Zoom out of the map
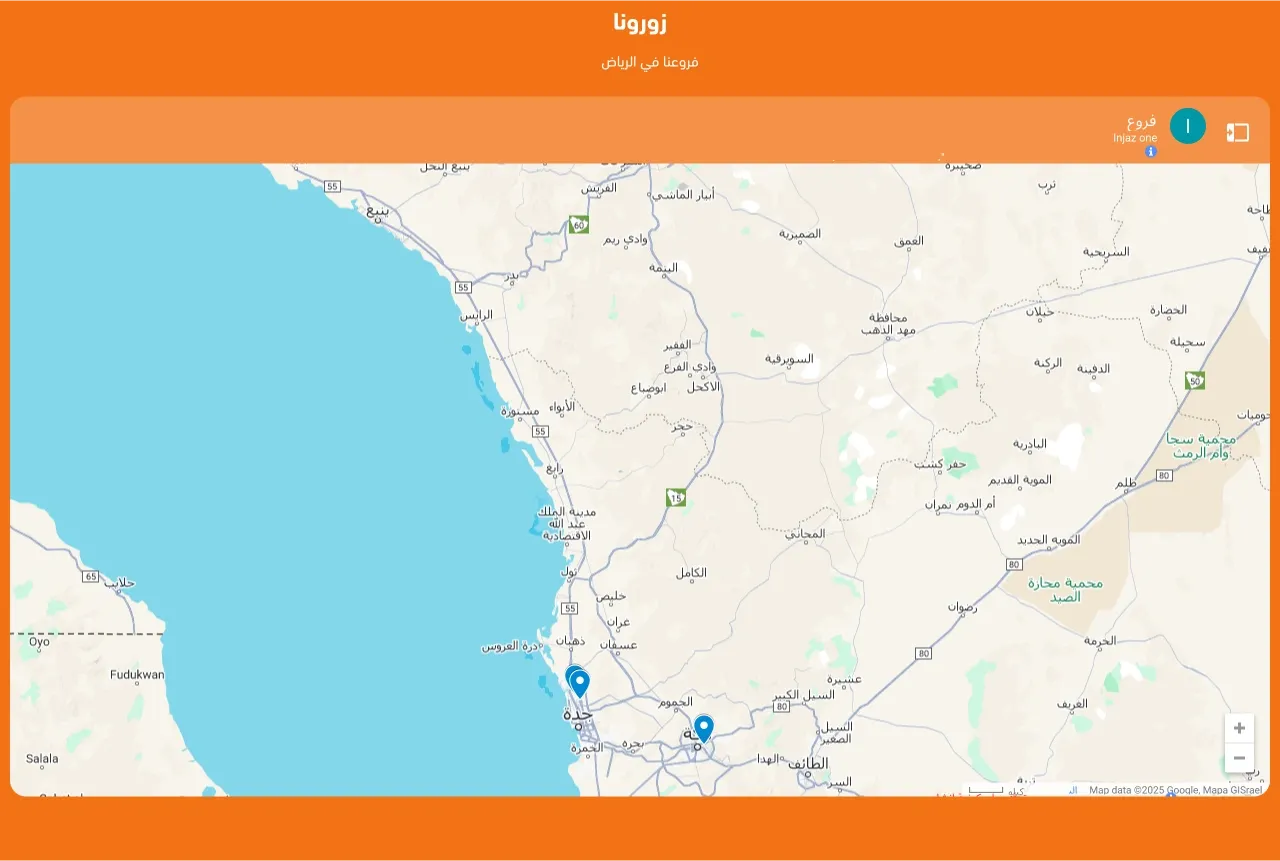The width and height of the screenshot is (1280, 861). [x=1239, y=758]
